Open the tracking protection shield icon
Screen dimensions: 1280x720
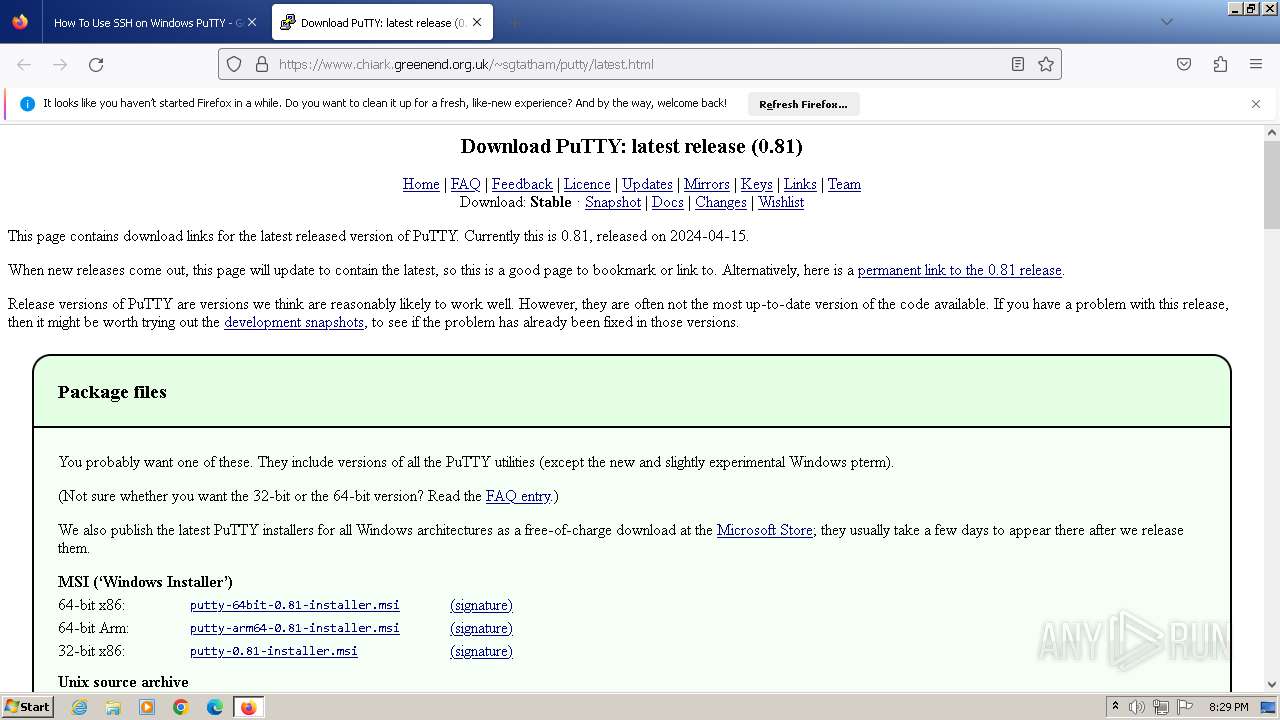point(234,64)
